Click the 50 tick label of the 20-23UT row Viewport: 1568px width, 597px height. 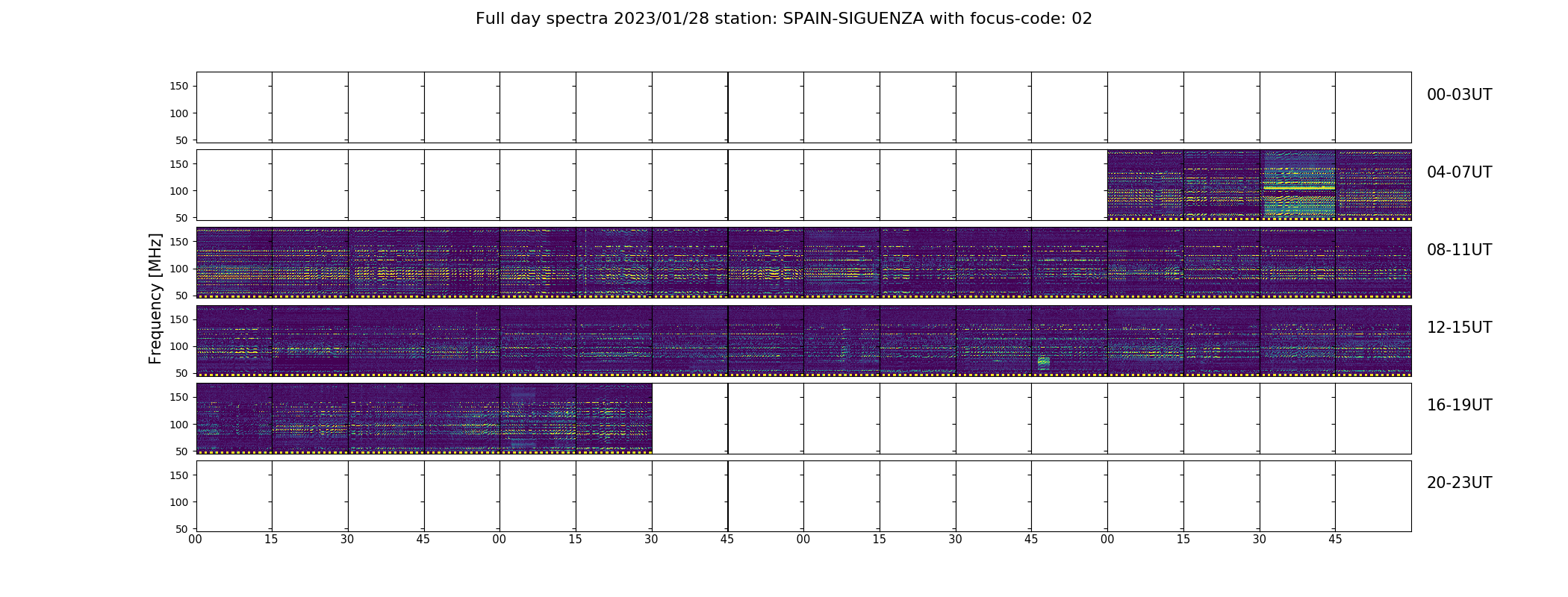[182, 528]
